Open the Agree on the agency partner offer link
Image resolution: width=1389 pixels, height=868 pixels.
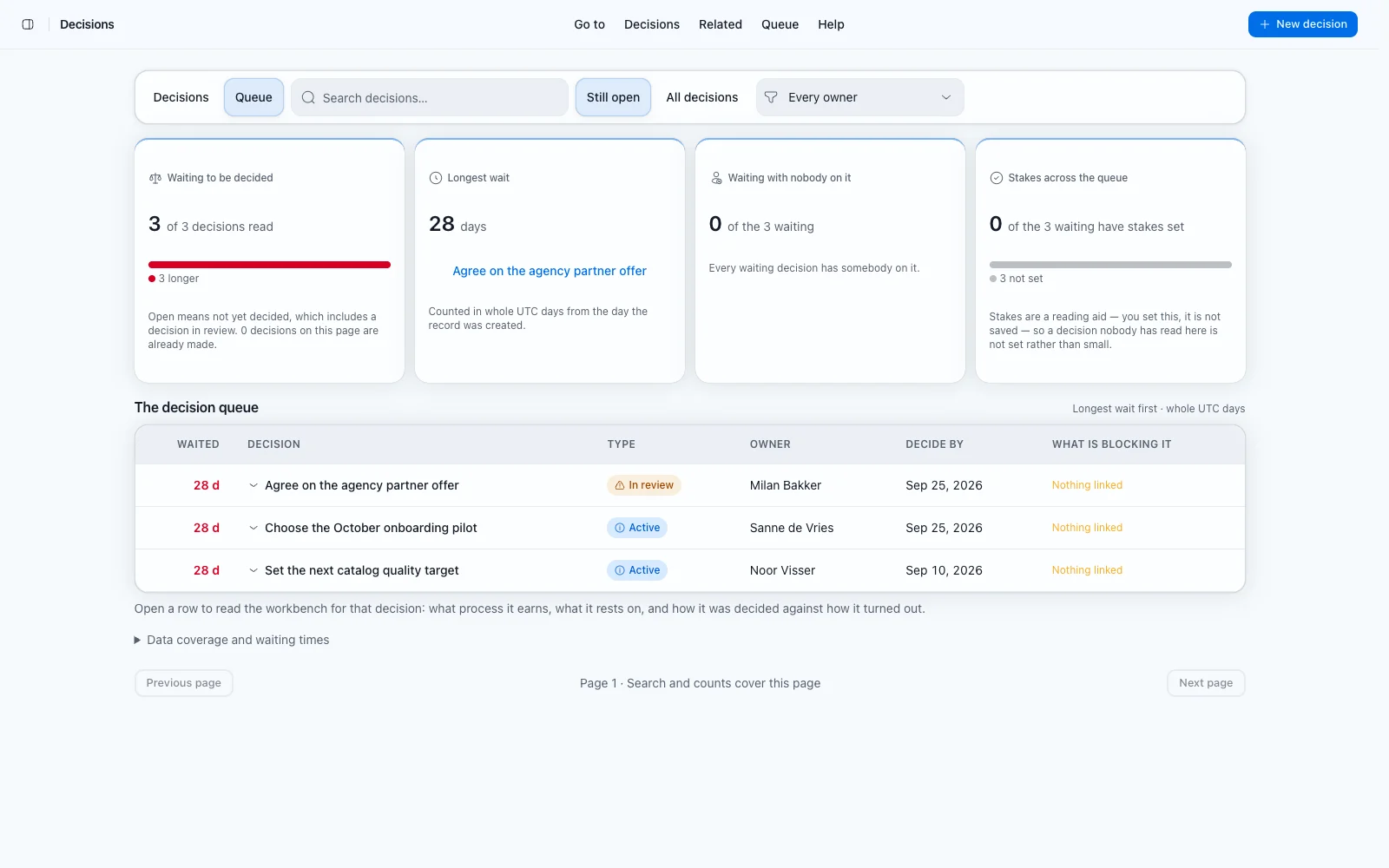550,271
